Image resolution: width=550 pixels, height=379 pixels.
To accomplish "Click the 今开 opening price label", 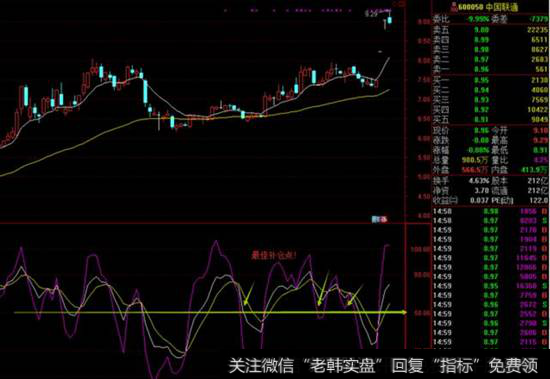I will 499,131.
